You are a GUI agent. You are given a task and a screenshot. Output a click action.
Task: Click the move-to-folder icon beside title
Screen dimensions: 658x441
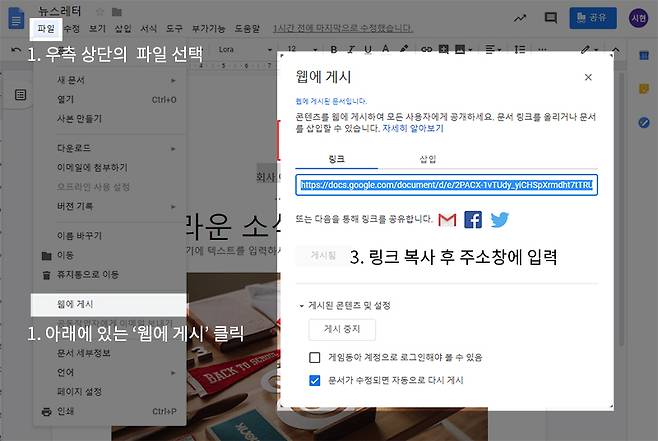pos(117,12)
